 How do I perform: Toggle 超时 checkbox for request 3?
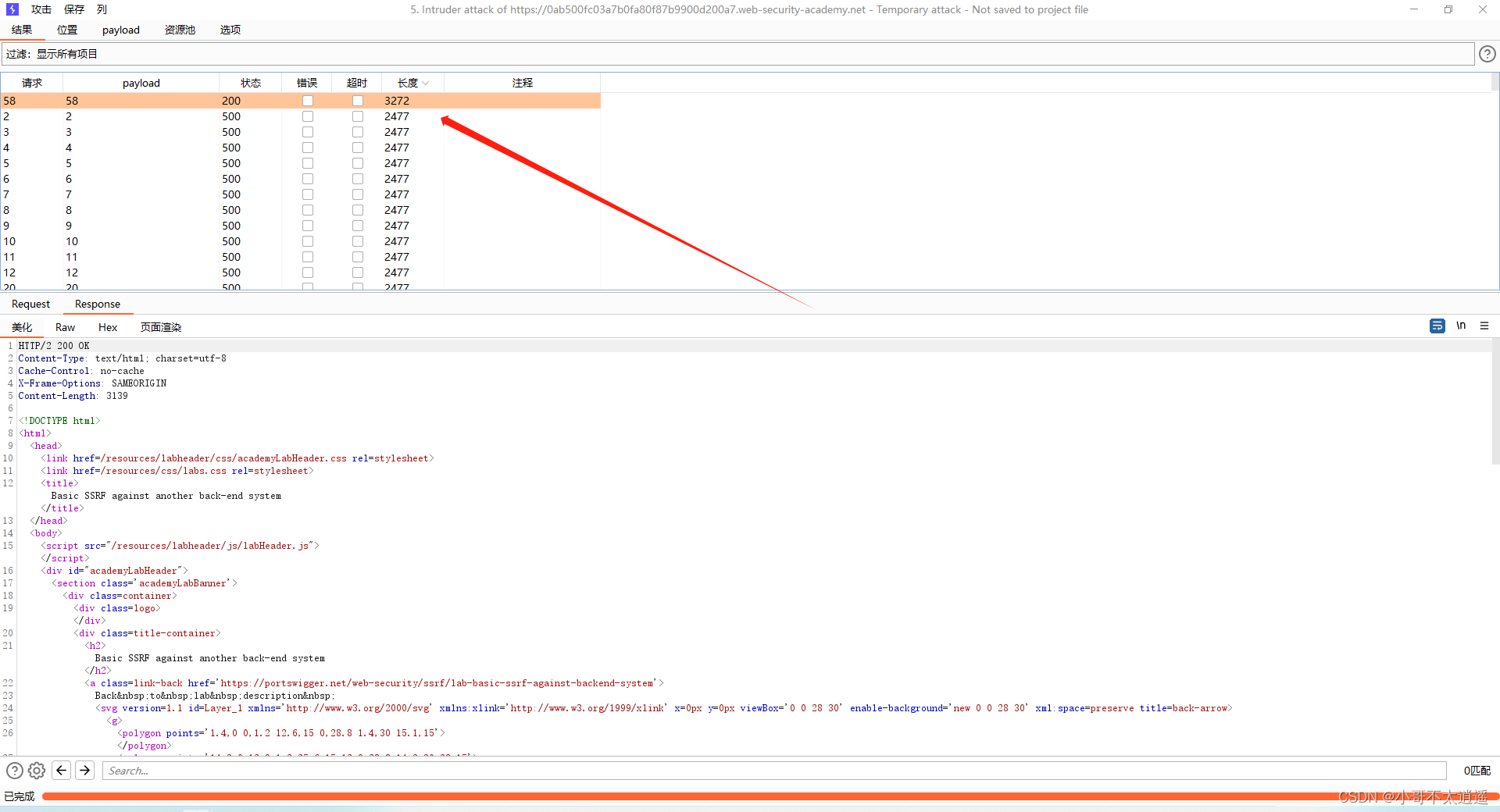pyautogui.click(x=358, y=132)
